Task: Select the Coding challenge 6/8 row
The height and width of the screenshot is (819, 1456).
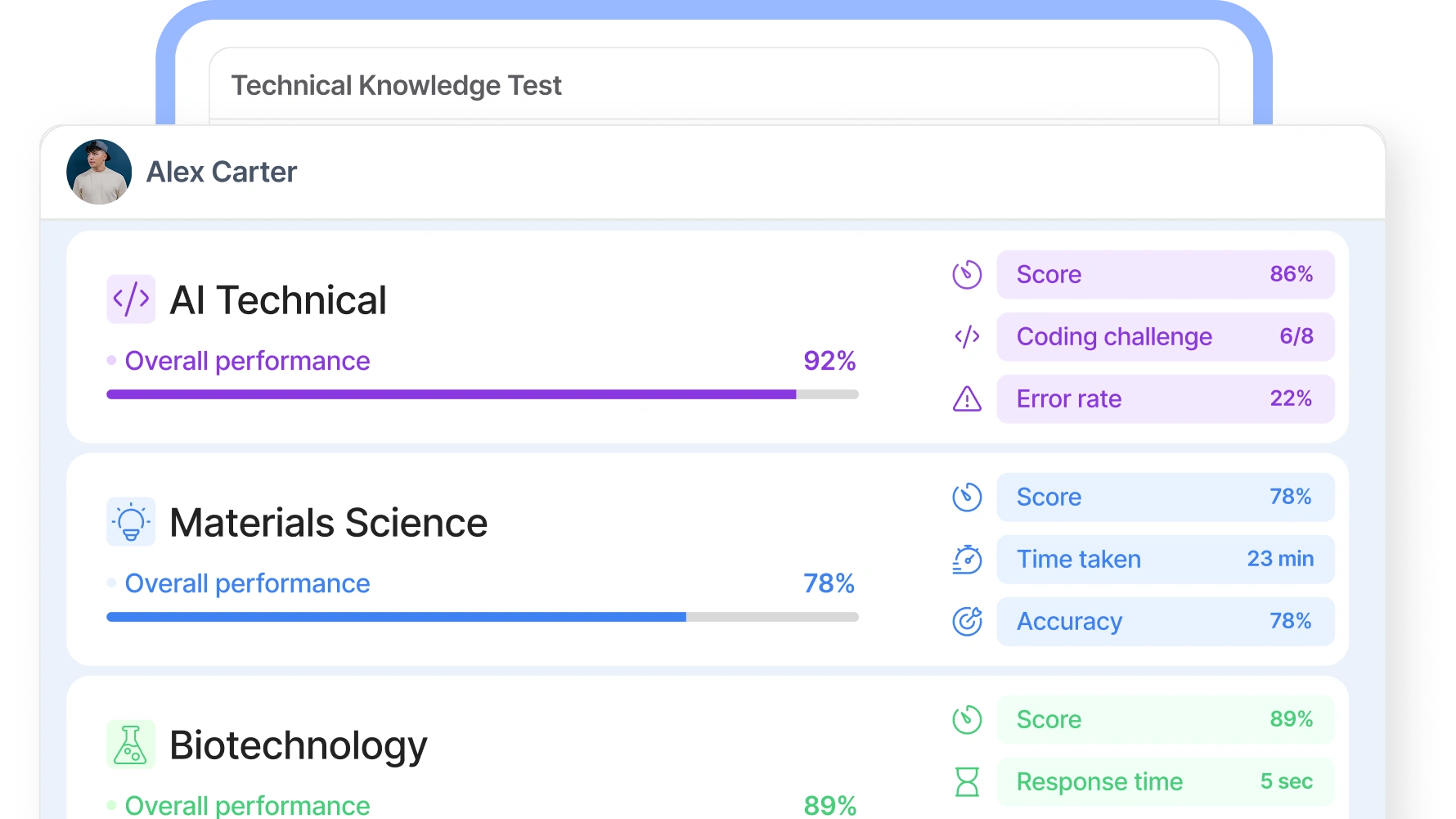Action: click(1166, 336)
